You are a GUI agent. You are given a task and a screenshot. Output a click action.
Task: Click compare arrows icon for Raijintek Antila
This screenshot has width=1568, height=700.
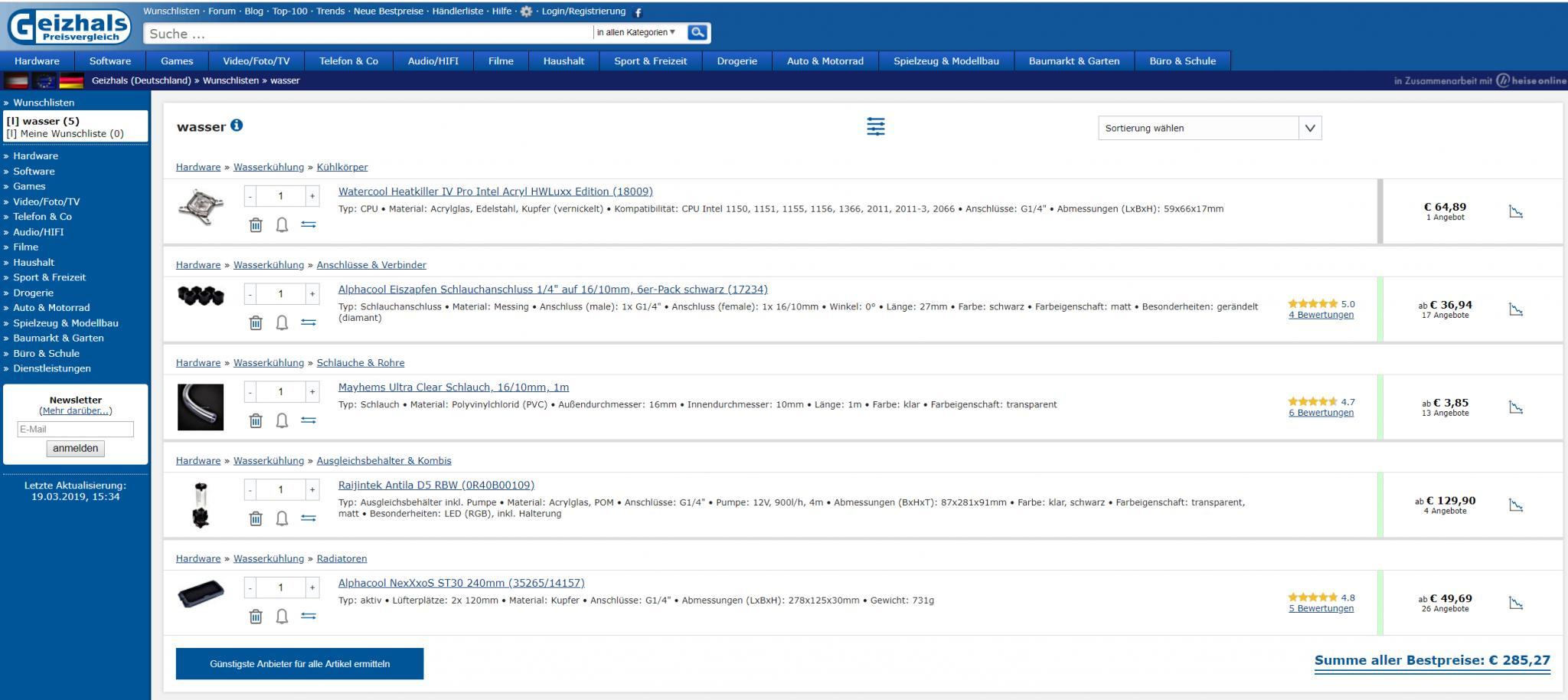pos(309,518)
